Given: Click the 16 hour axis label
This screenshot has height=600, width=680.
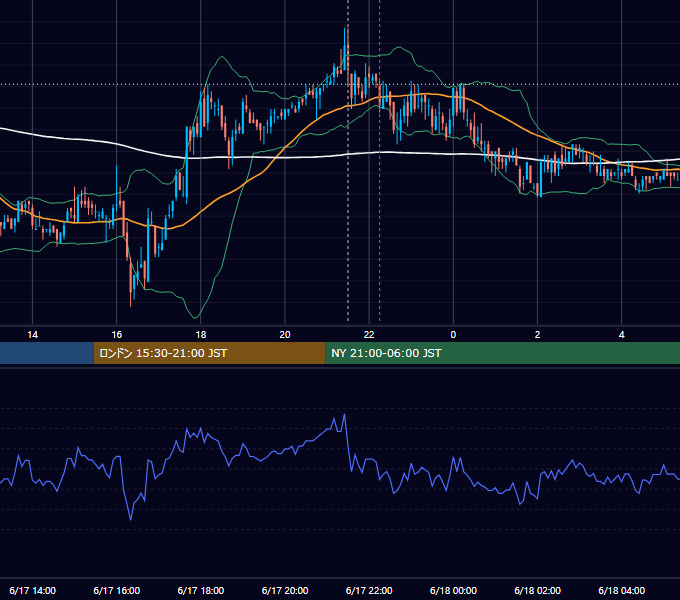Looking at the screenshot, I should [x=117, y=335].
